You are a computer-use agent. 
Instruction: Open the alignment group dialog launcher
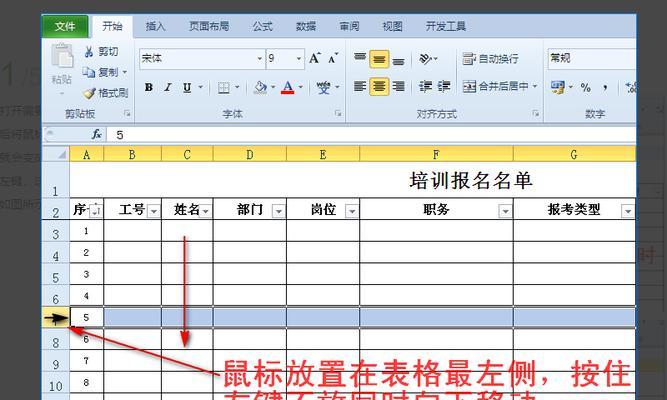[536, 113]
